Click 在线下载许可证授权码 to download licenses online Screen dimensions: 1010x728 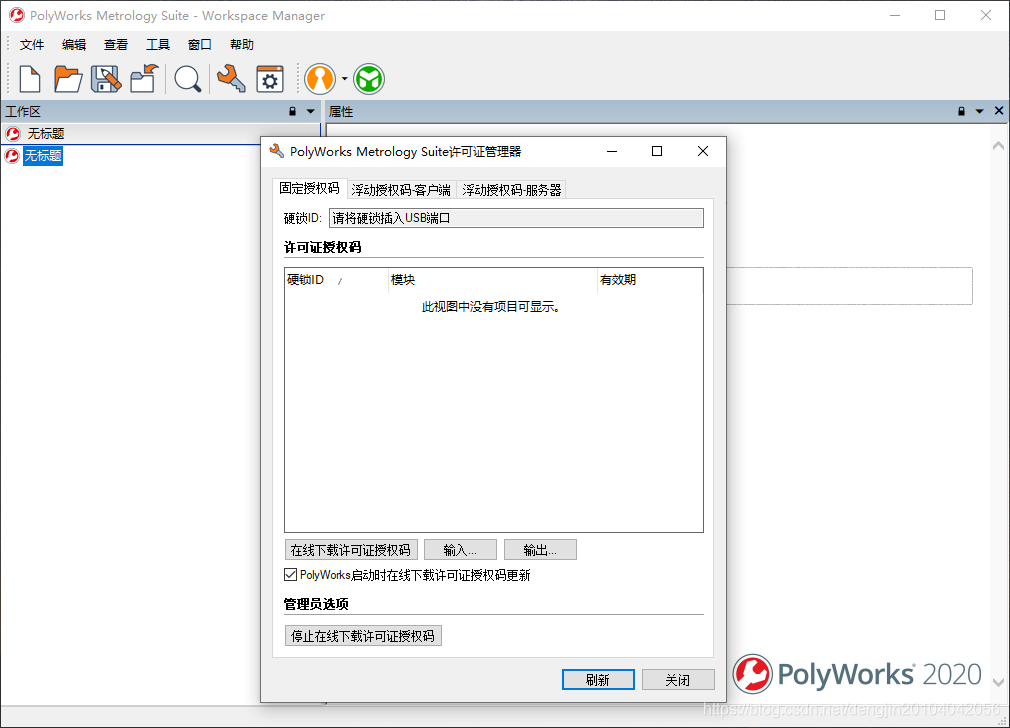coord(351,549)
